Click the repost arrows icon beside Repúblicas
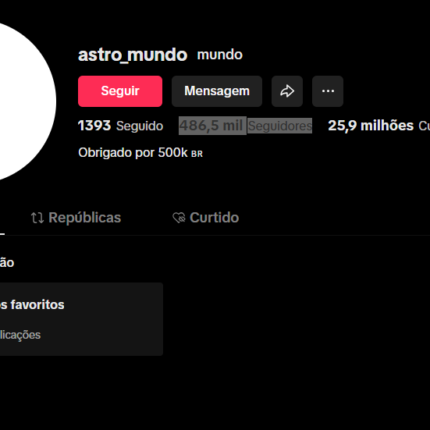The width and height of the screenshot is (430, 430). coord(37,218)
